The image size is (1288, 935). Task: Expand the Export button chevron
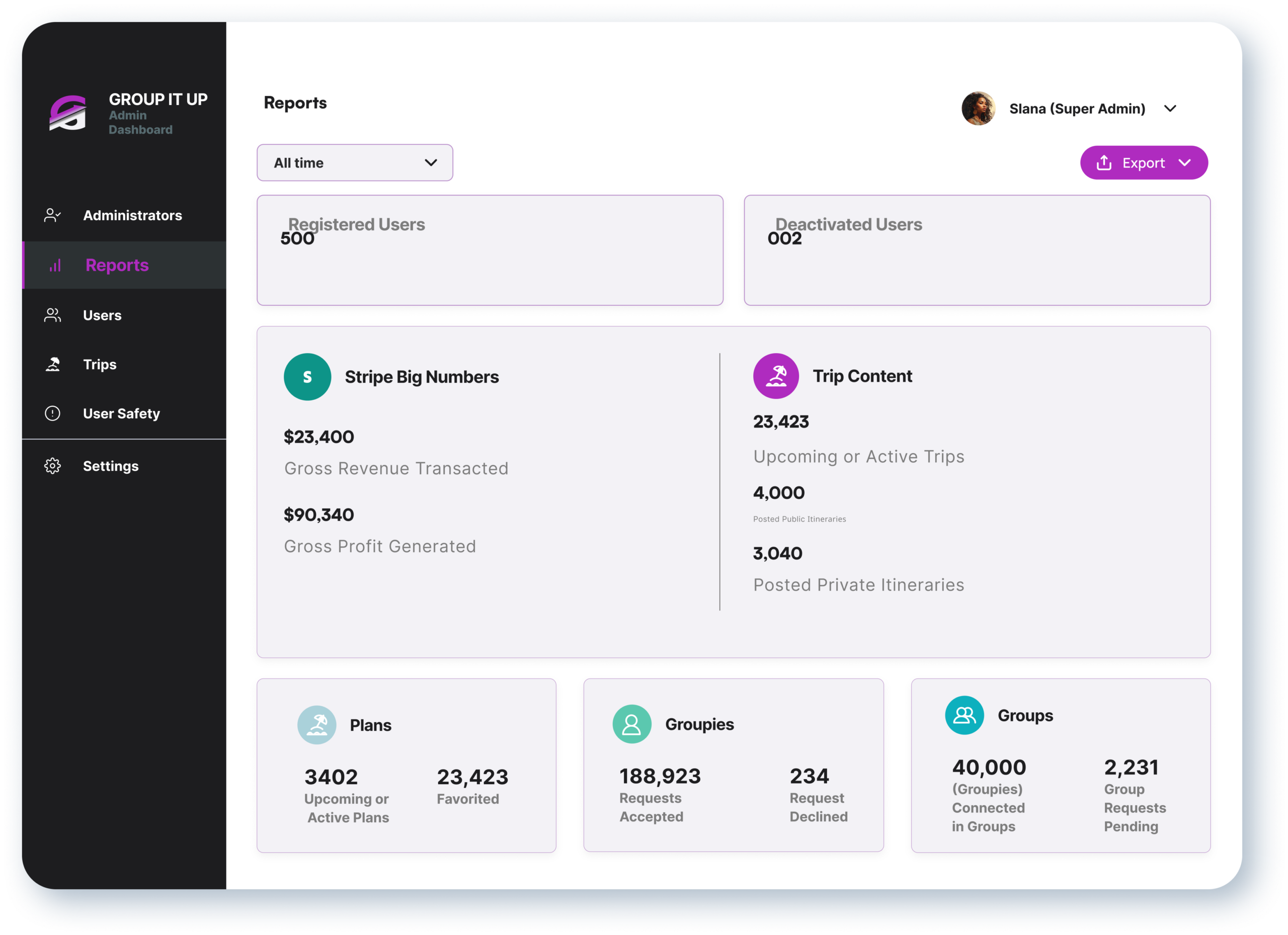coord(1184,163)
